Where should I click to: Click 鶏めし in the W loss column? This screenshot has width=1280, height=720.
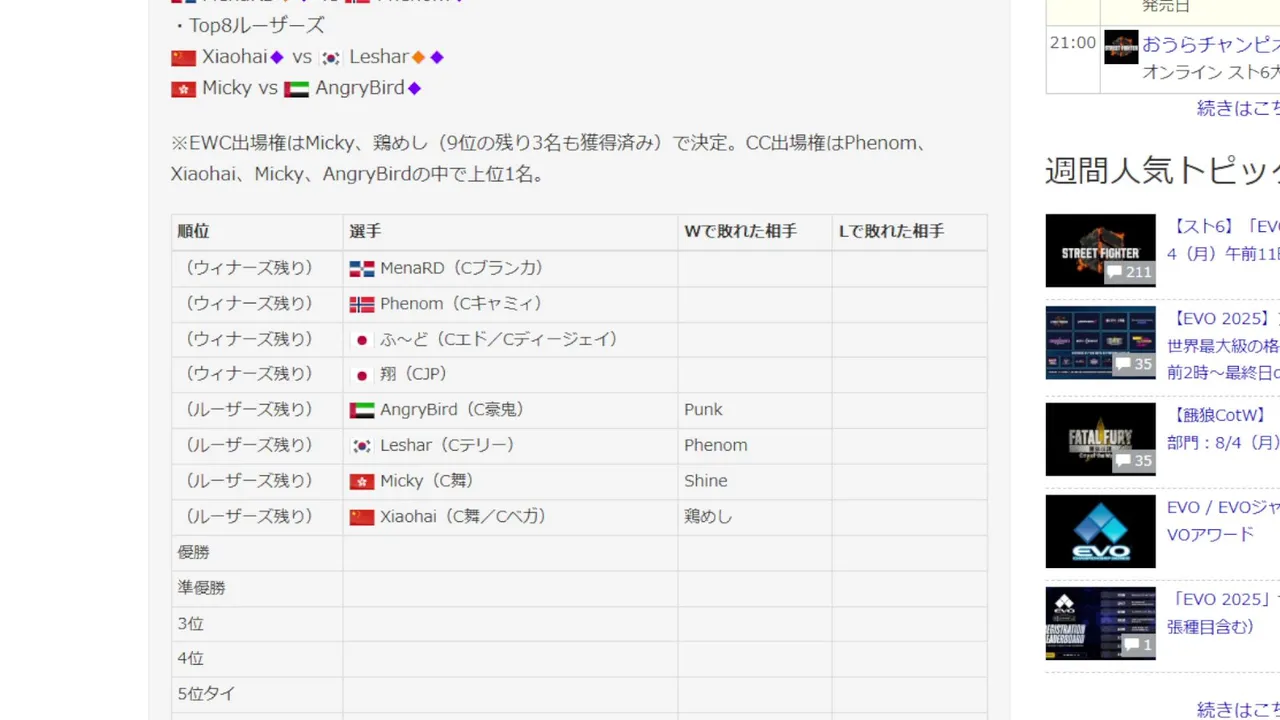coord(708,517)
